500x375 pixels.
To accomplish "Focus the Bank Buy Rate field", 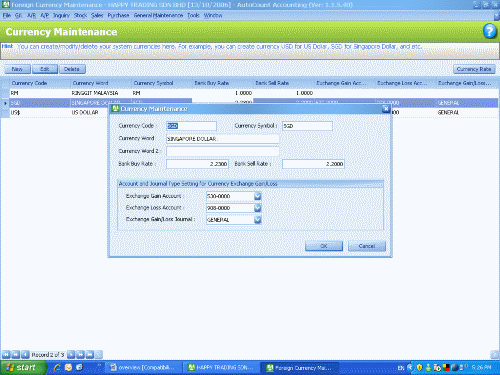I will [x=197, y=164].
